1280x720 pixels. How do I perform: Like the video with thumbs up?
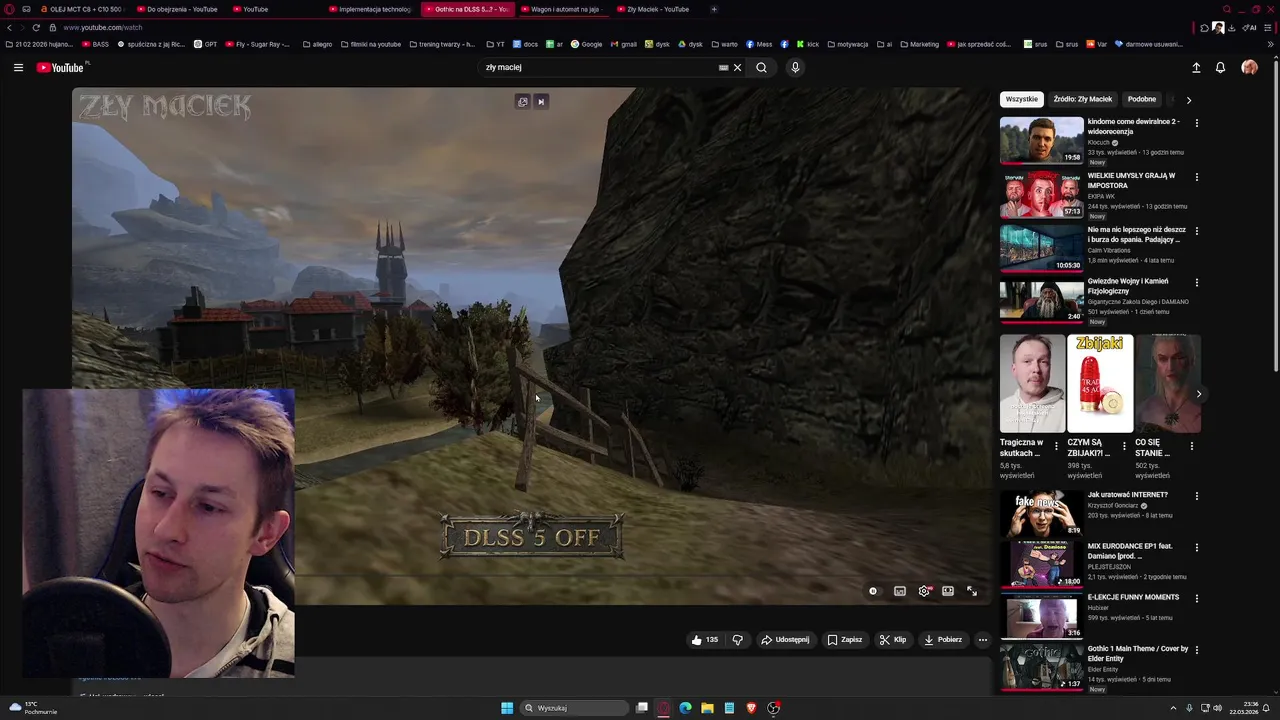point(705,640)
